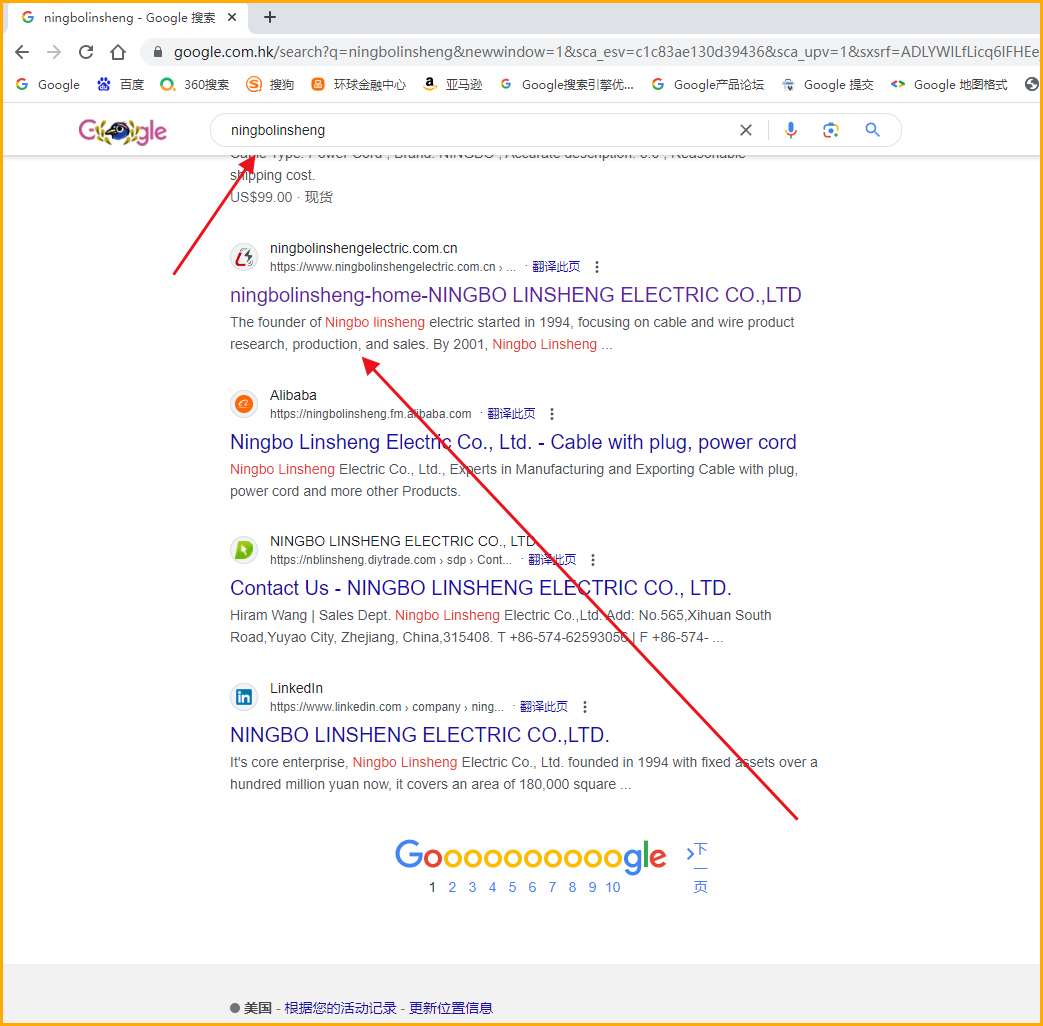Go to results page 2
Screen dimensions: 1043x1026
pos(452,887)
